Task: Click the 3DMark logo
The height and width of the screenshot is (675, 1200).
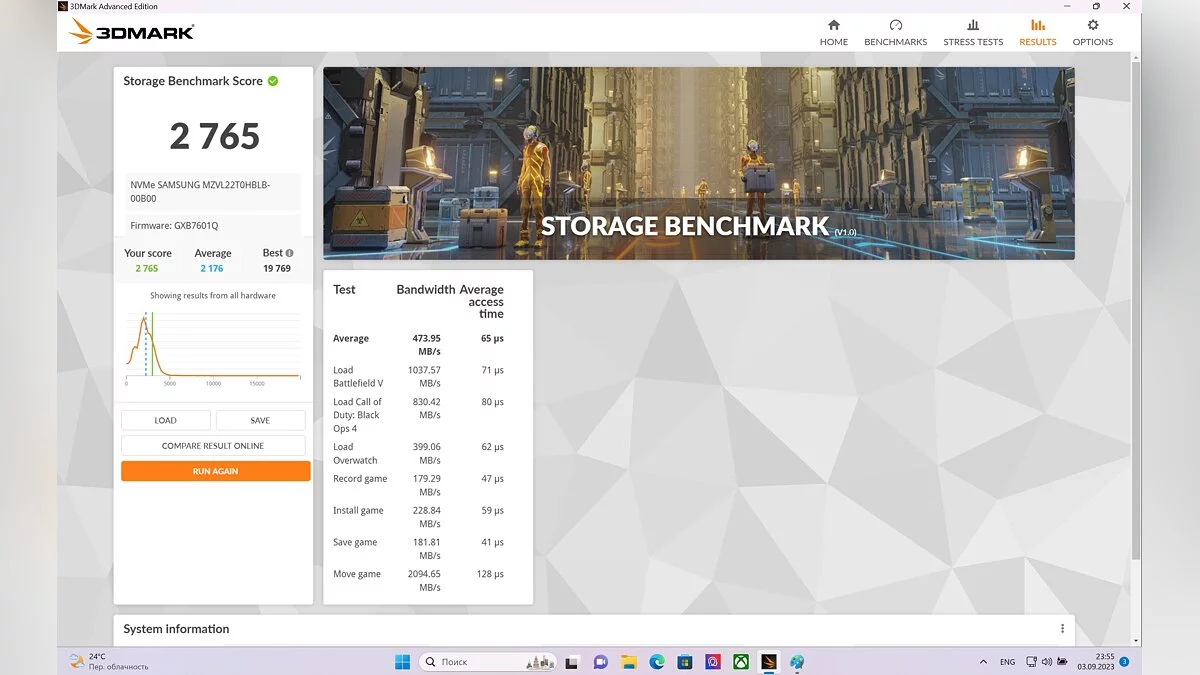Action: pos(132,32)
